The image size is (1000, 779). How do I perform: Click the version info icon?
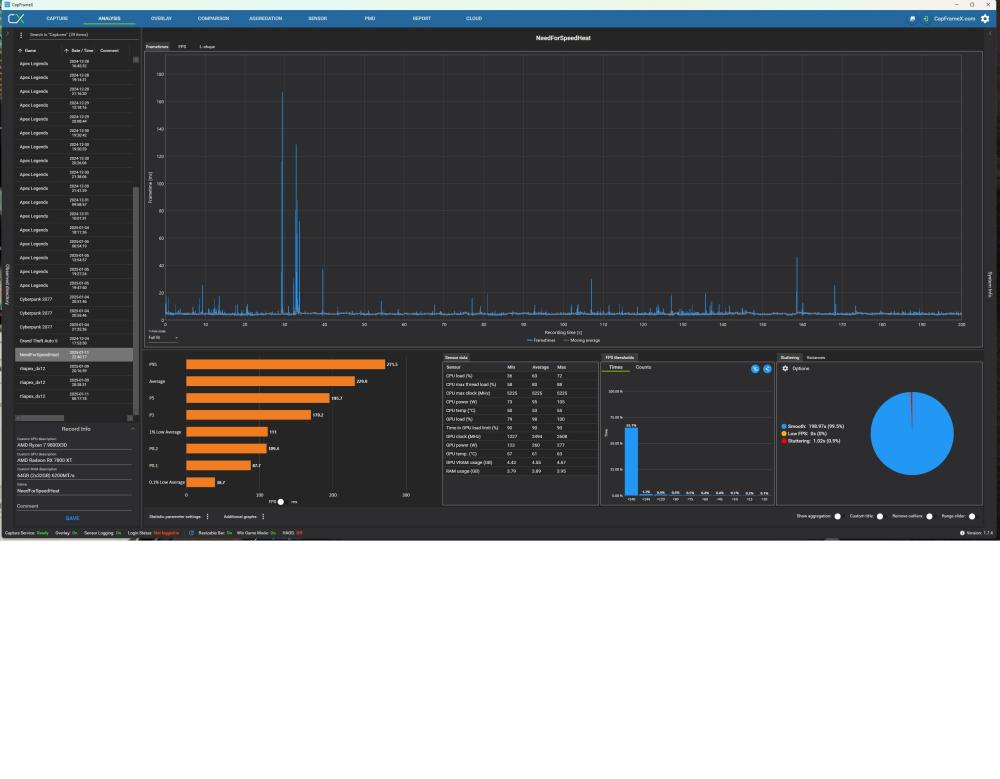click(x=962, y=533)
